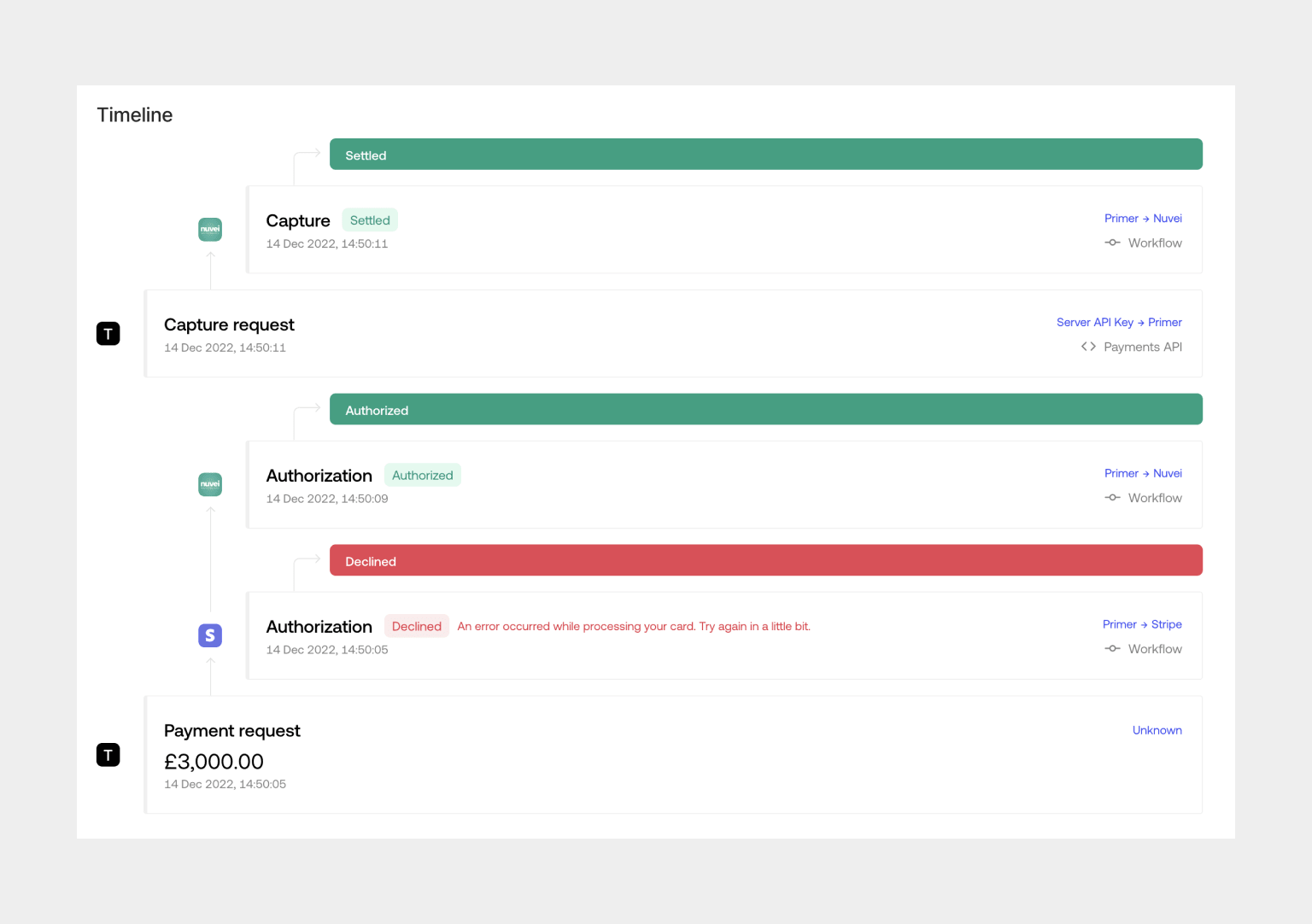Open the Primer → Nuvei link in the Authorized Authorization card
The height and width of the screenshot is (924, 1312).
(1143, 473)
